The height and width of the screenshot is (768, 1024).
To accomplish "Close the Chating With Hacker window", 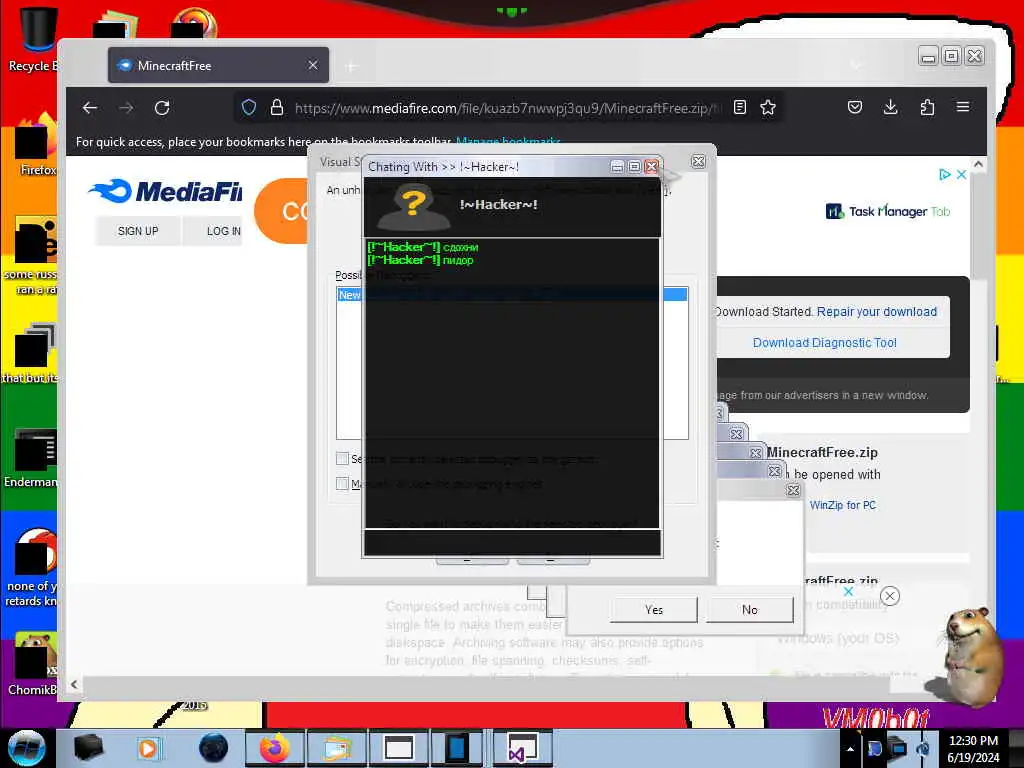I will tap(651, 167).
